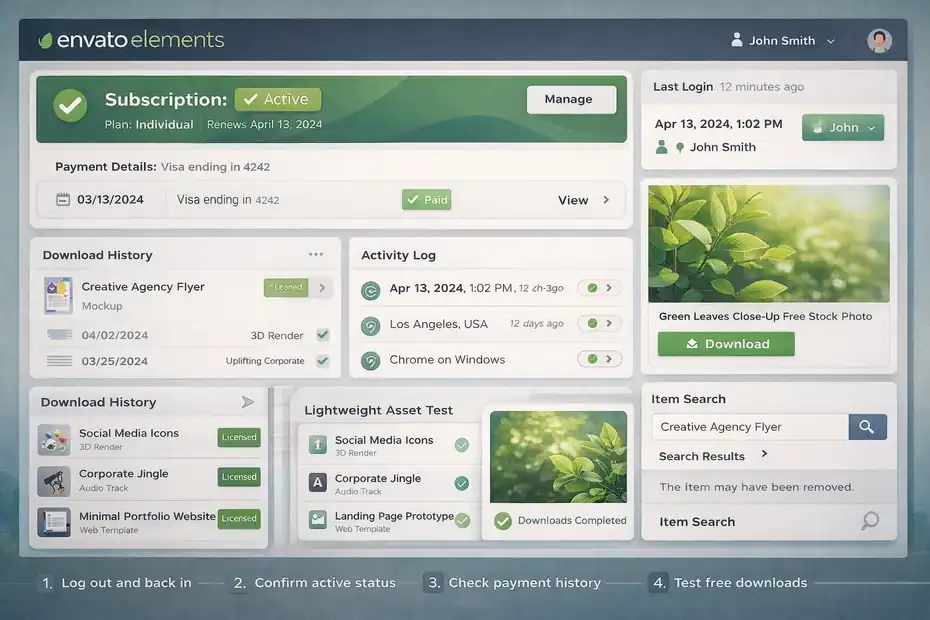Click the Envato Elements leaf logo
Viewport: 930px width, 620px height.
[x=45, y=40]
